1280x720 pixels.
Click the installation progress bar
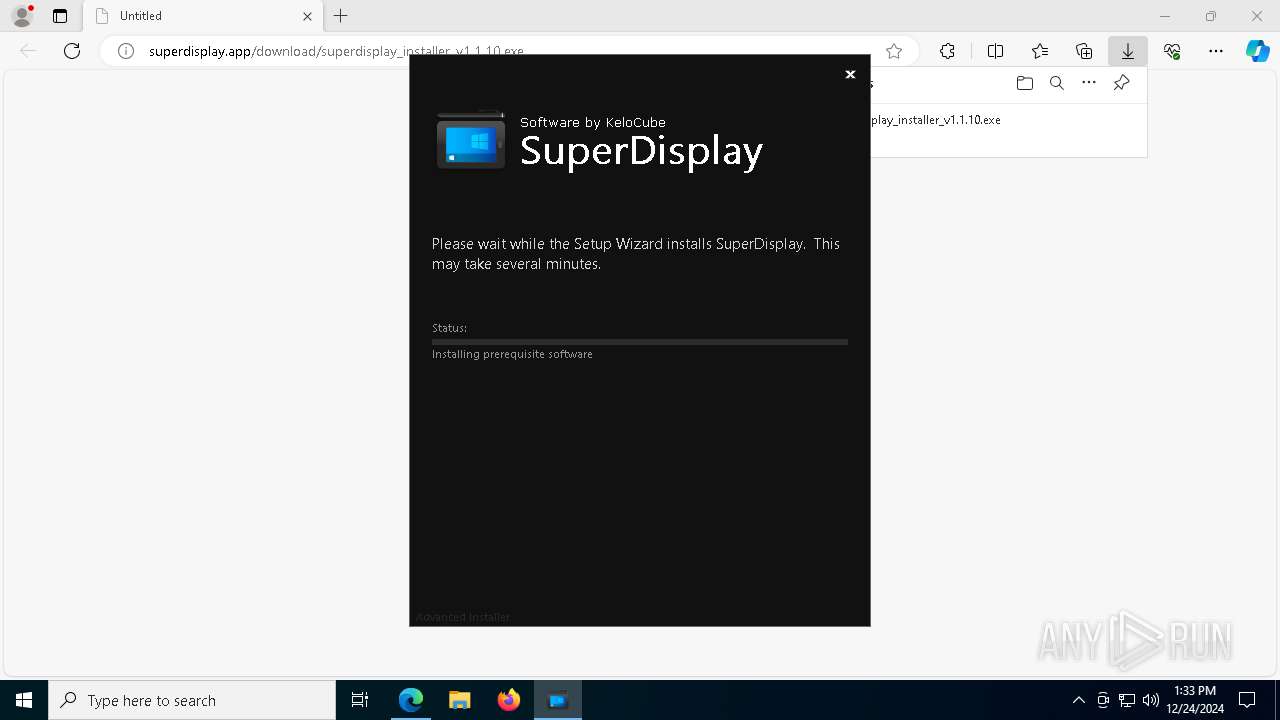tap(640, 342)
